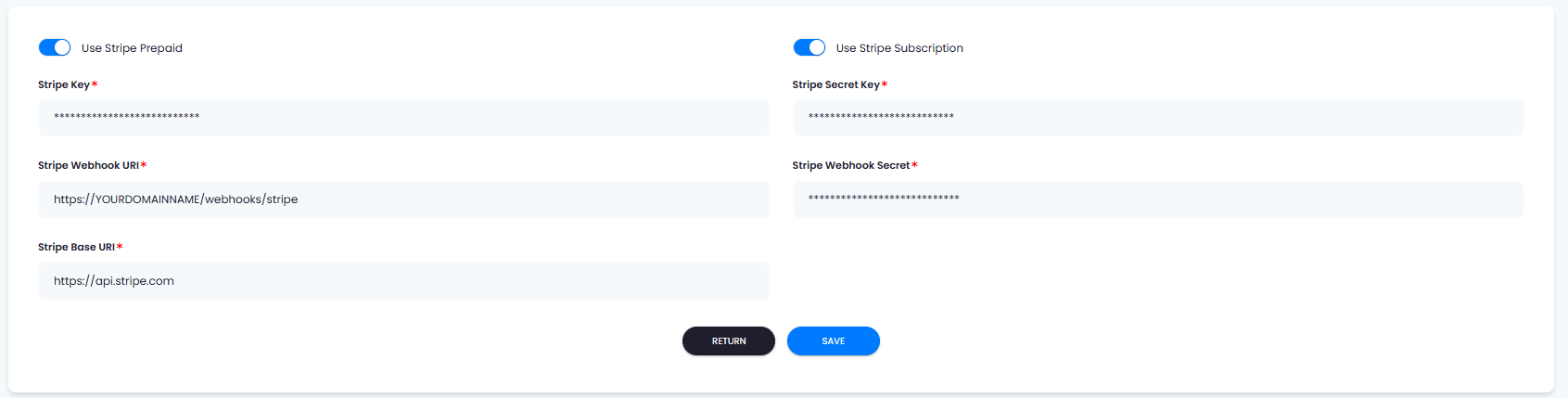
Task: Click the required asterisk next to Stripe Secret Key
Action: click(x=885, y=84)
